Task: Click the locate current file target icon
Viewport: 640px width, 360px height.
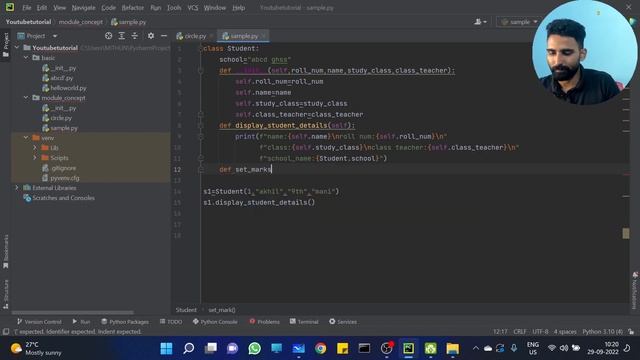Action: pyautogui.click(x=109, y=36)
